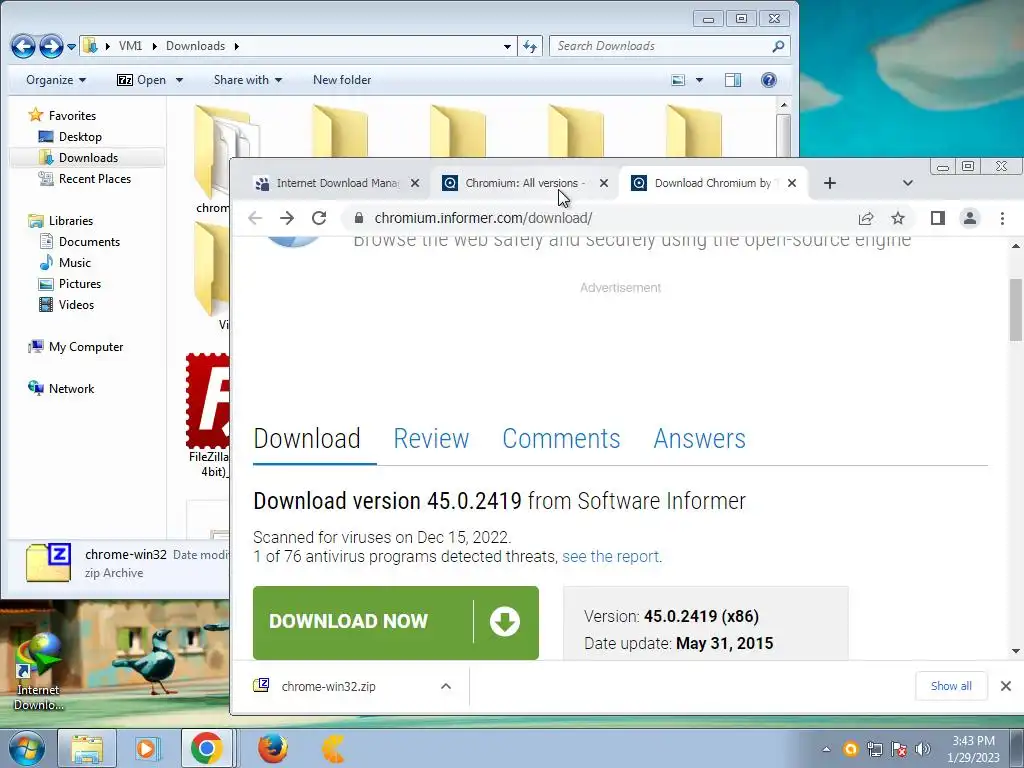
Task: Open the Answers page tab
Action: (699, 438)
